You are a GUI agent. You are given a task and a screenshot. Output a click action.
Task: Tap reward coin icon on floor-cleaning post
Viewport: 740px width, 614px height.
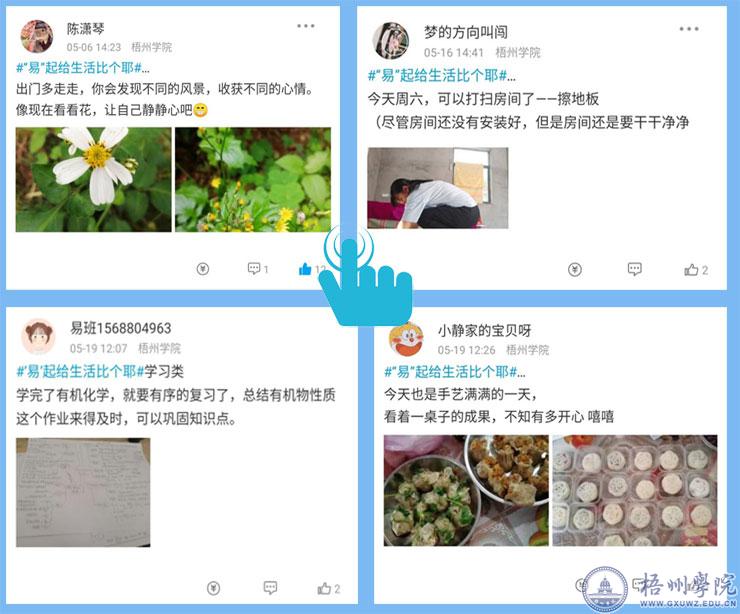click(574, 269)
